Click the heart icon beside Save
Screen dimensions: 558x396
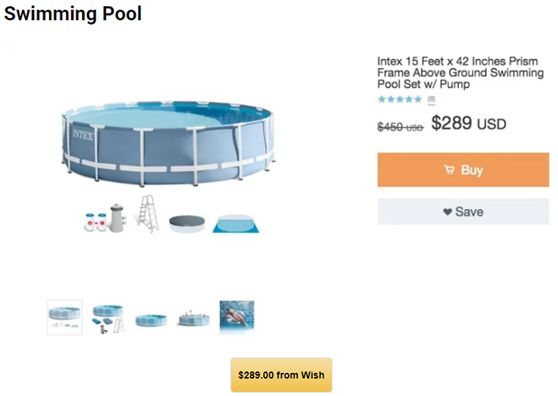[447, 212]
